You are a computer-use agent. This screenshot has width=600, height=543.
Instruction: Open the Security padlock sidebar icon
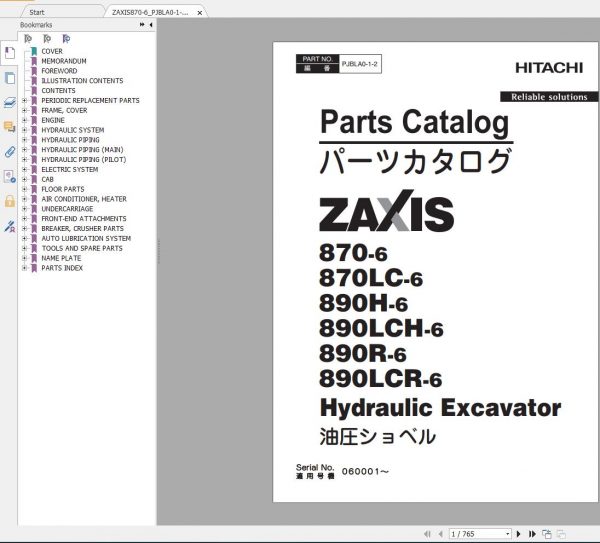(10, 201)
